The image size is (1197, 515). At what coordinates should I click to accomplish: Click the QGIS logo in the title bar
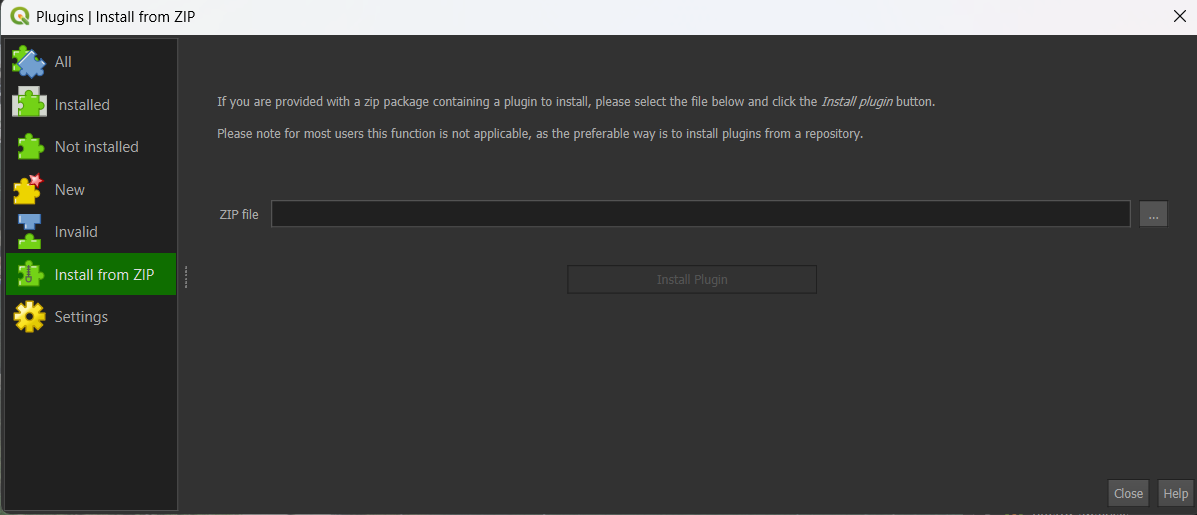pos(20,15)
